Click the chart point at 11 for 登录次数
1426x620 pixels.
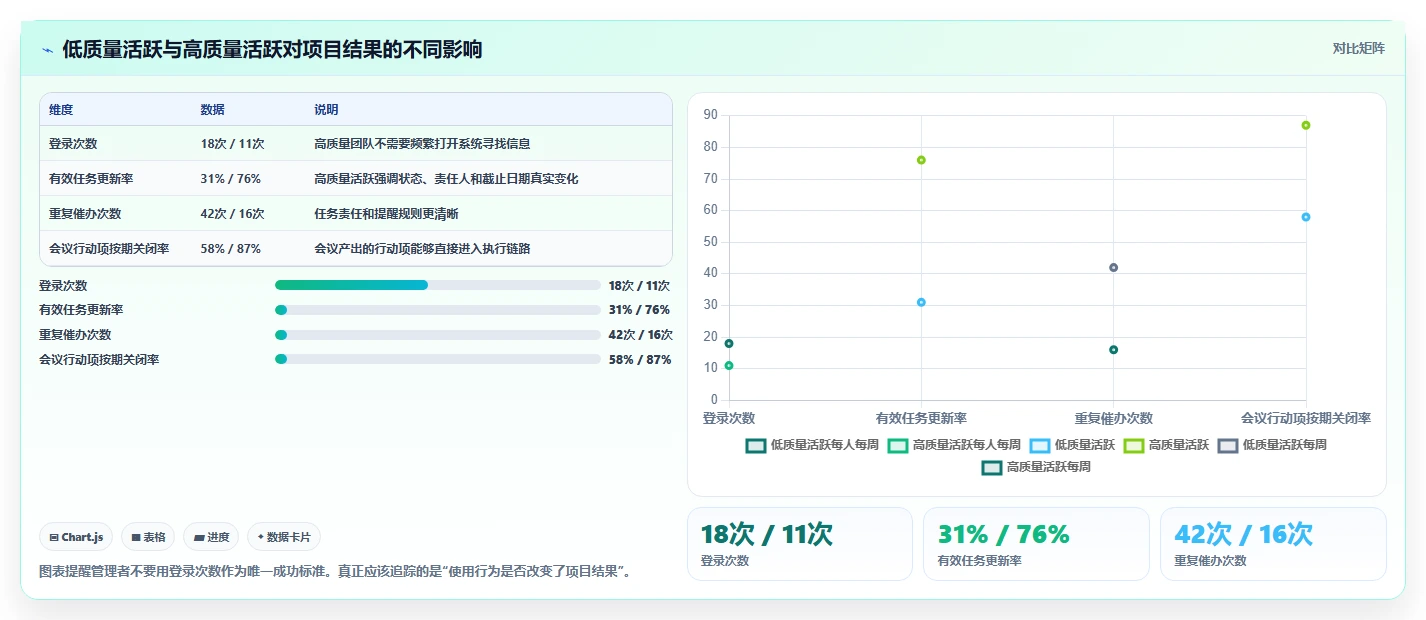click(729, 366)
